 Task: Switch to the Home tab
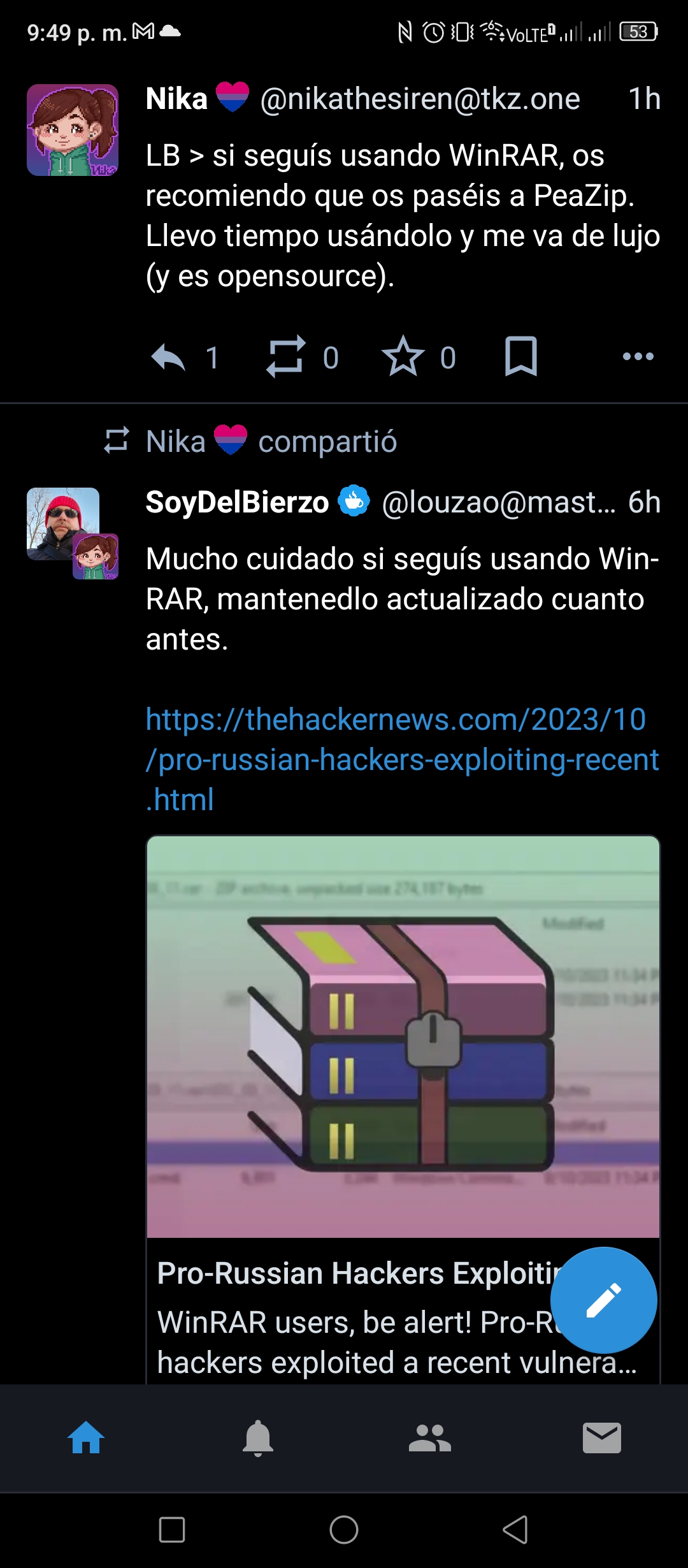click(x=86, y=1438)
